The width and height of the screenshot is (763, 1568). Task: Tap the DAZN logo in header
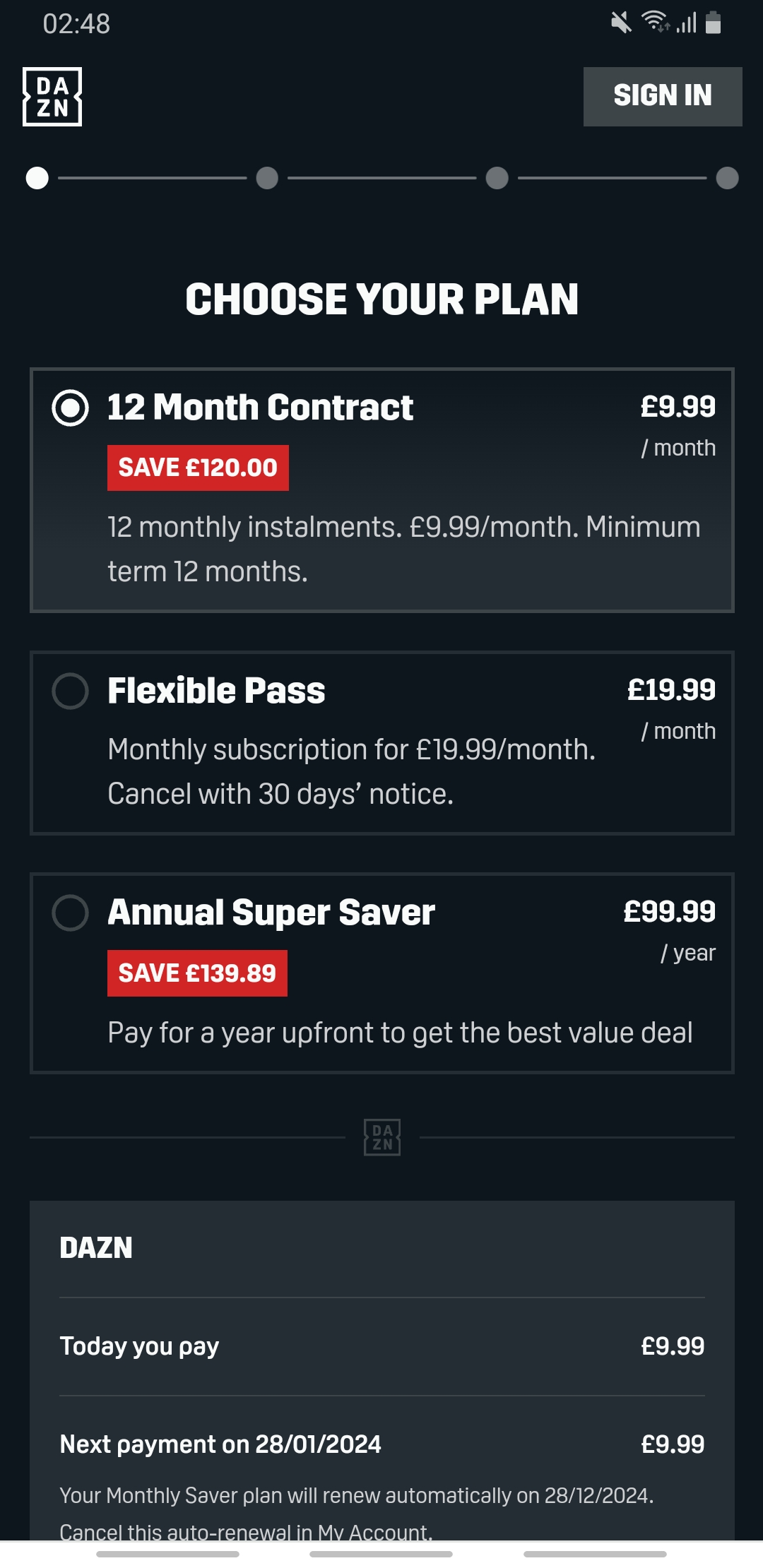(x=52, y=97)
